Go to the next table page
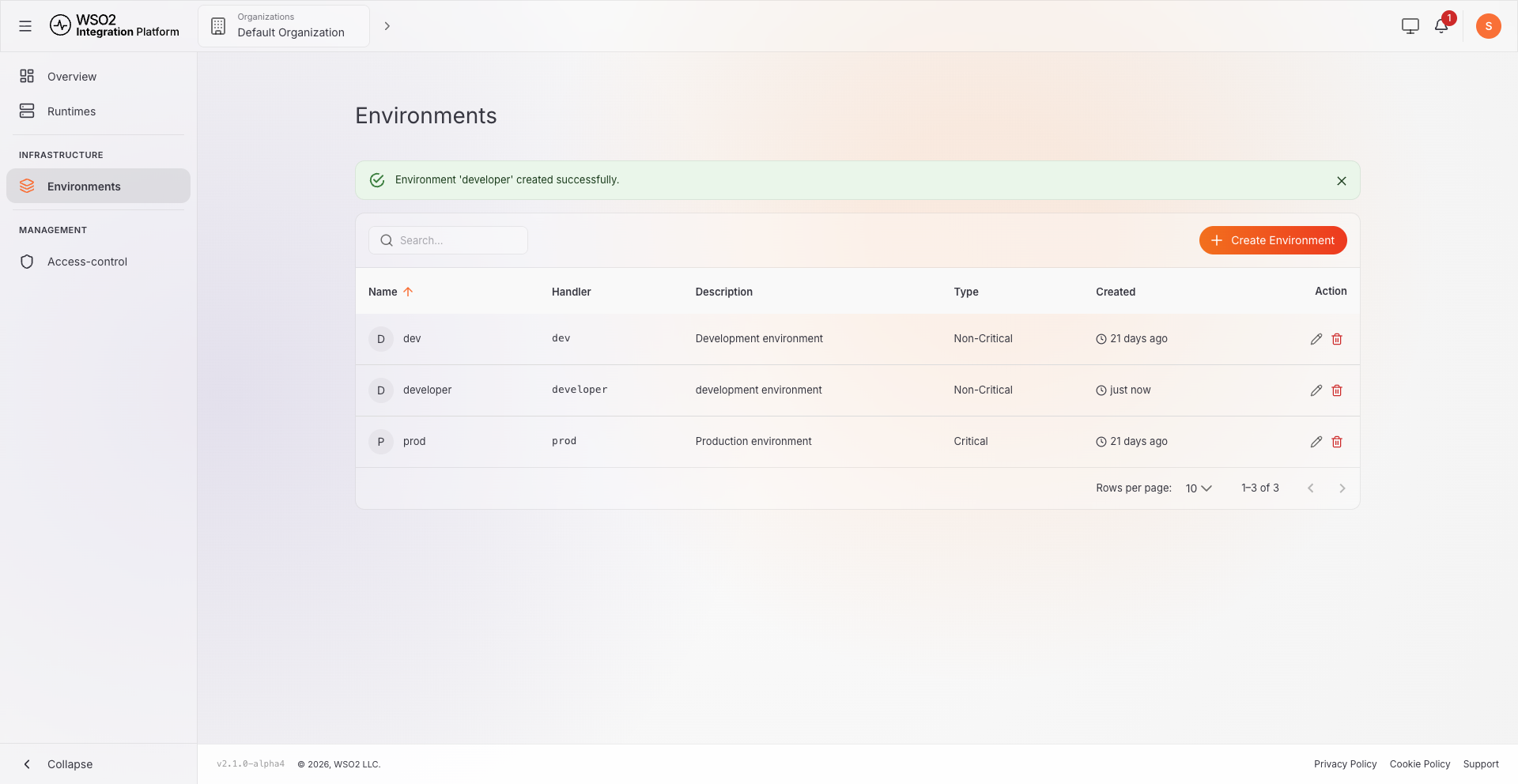The height and width of the screenshot is (784, 1518). pos(1342,488)
